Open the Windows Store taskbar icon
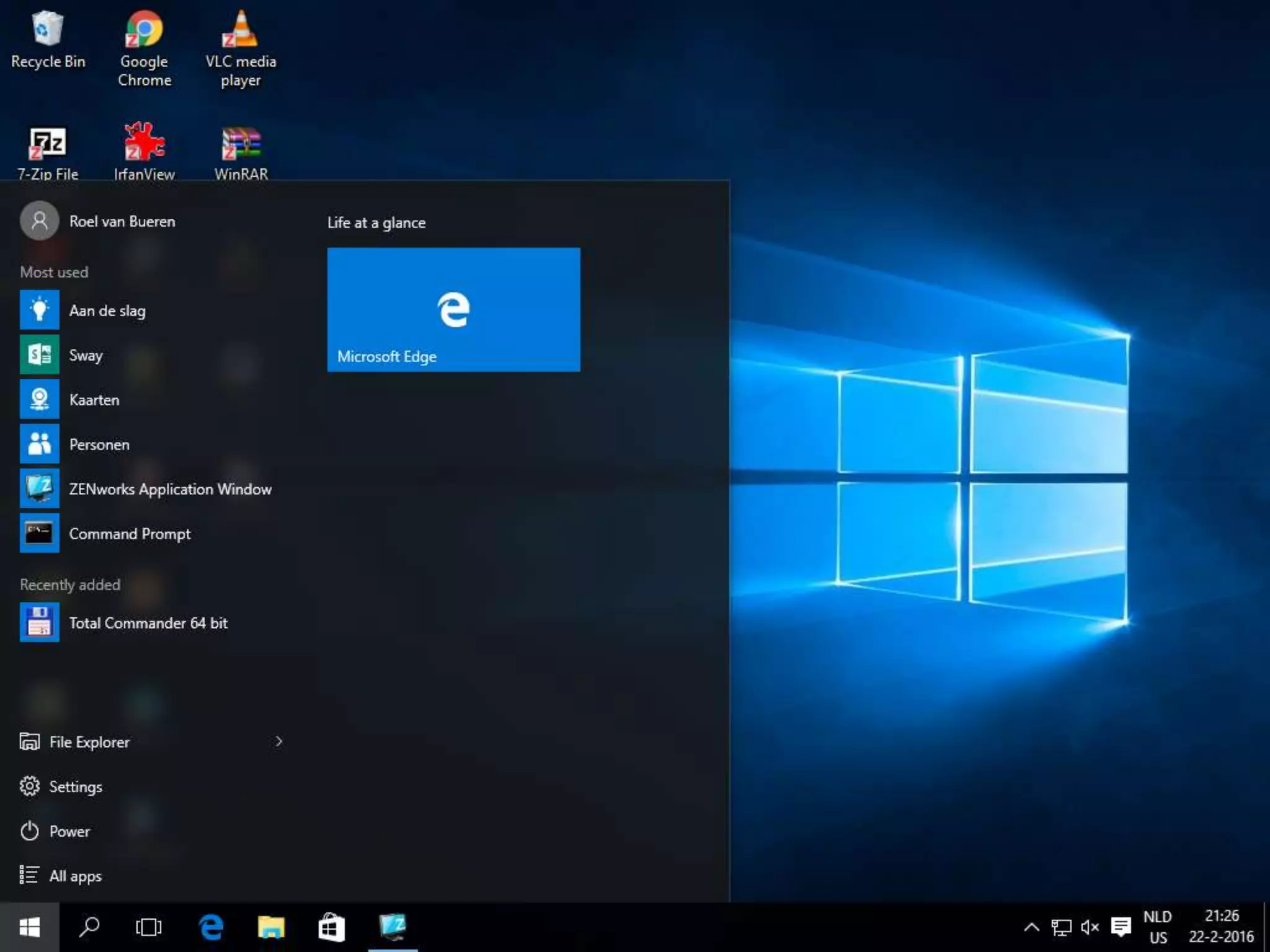 tap(331, 927)
